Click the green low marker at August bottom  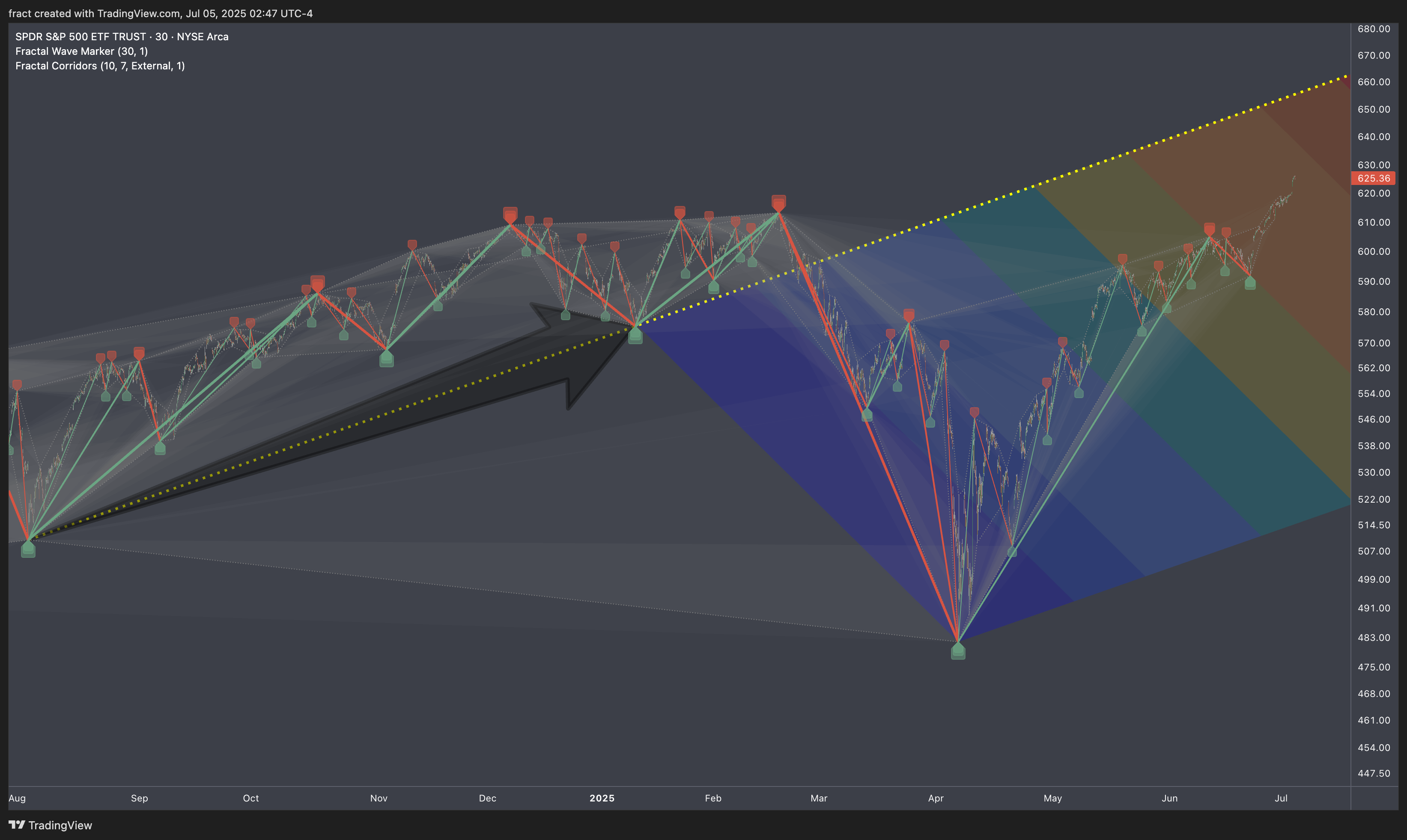click(28, 549)
